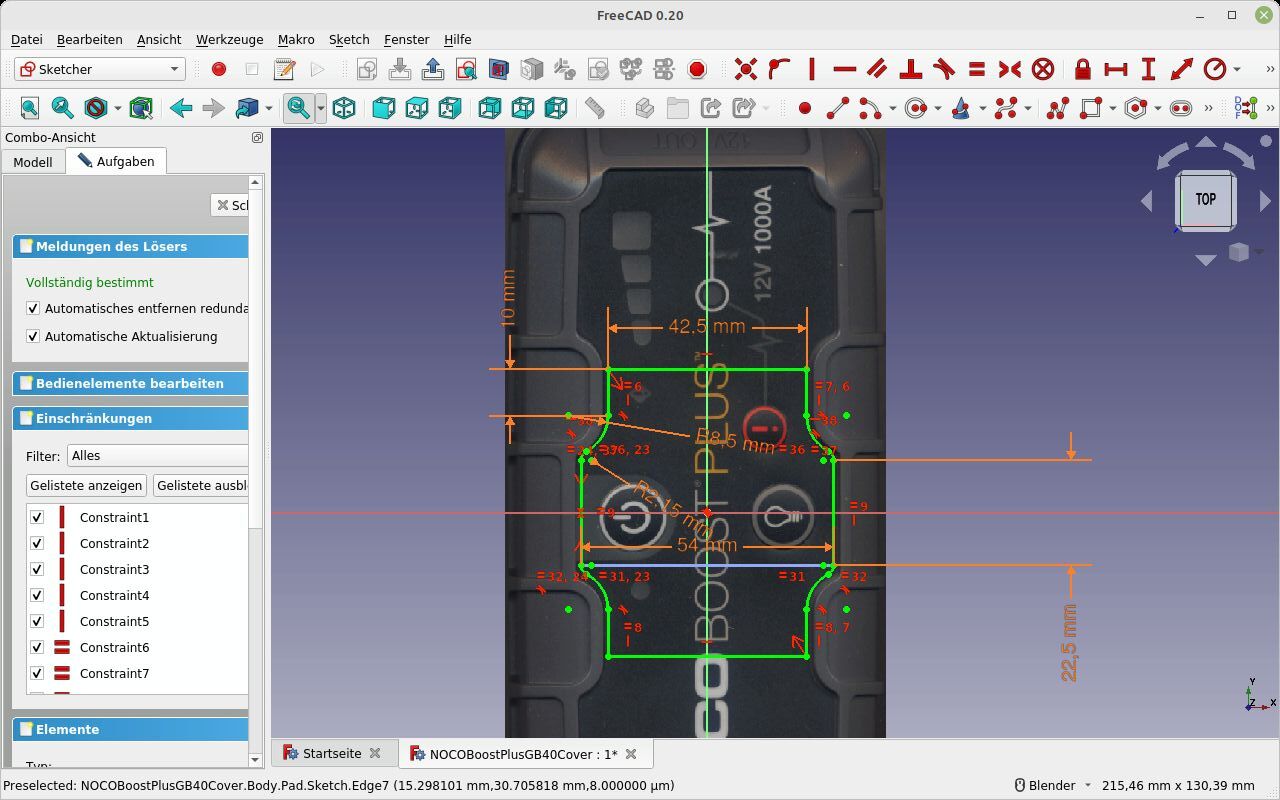Uncheck the Constraint6 checkbox
This screenshot has width=1280, height=800.
point(37,647)
